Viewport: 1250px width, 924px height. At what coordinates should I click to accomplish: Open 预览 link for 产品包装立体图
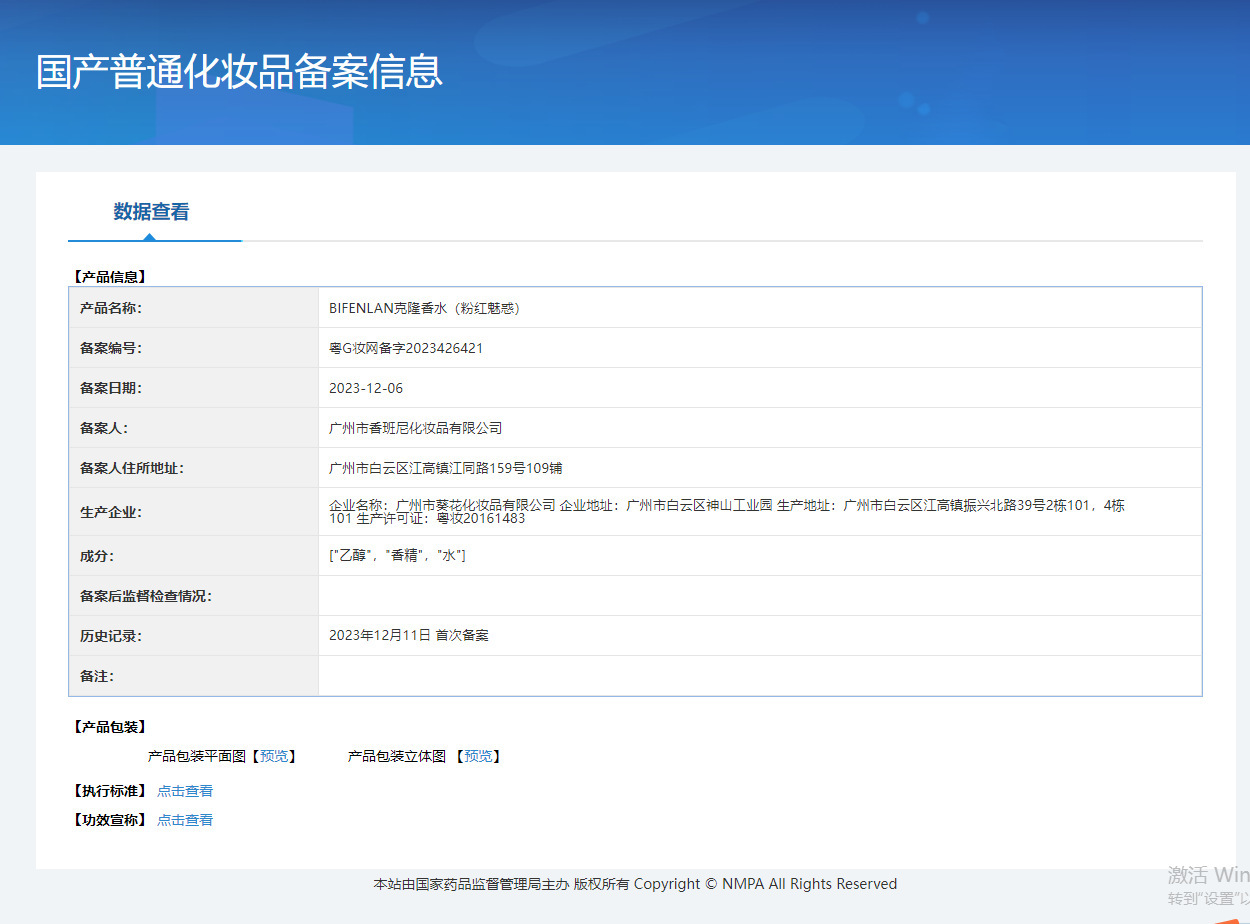point(478,757)
